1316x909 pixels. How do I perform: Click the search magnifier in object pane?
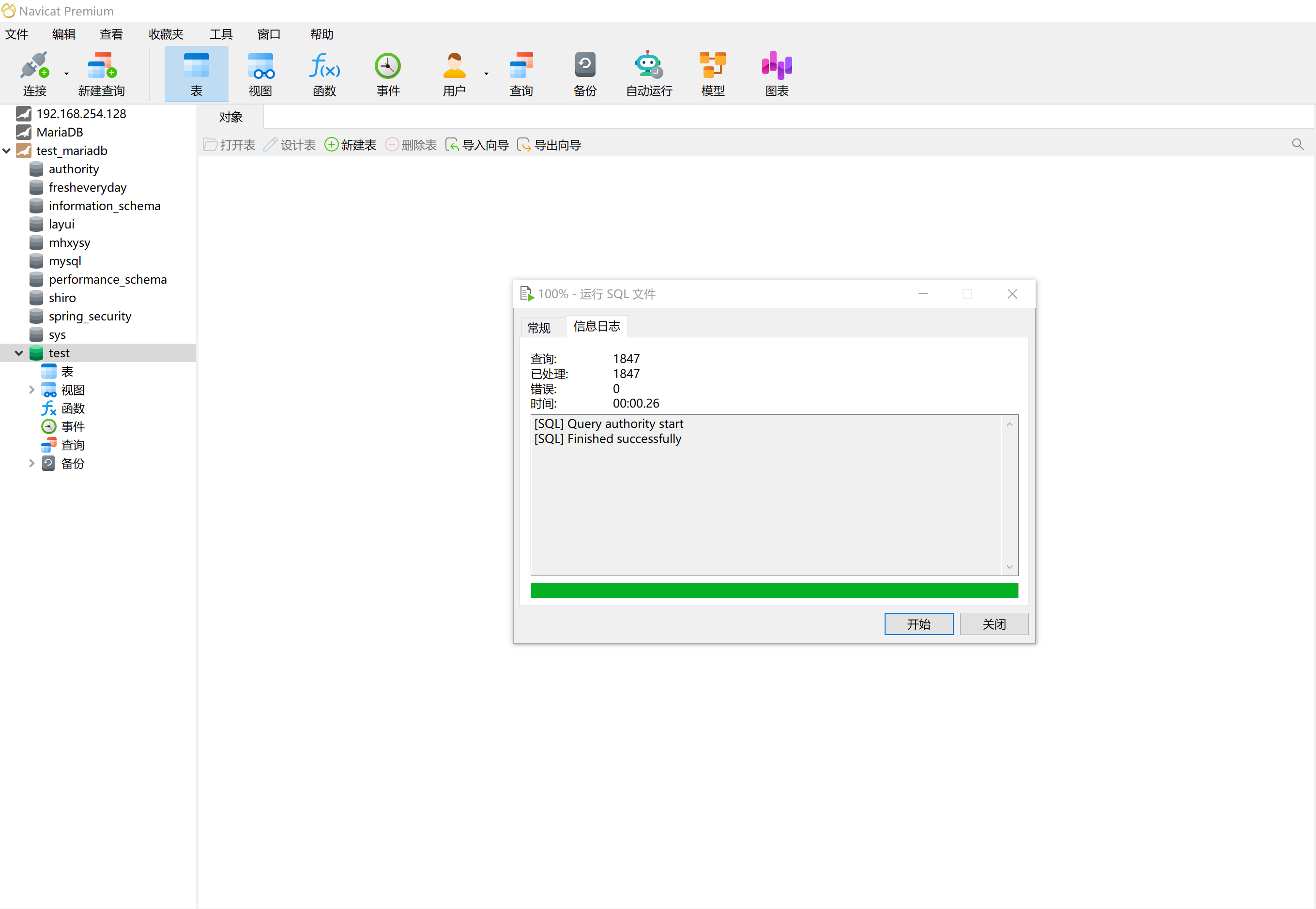(1298, 145)
